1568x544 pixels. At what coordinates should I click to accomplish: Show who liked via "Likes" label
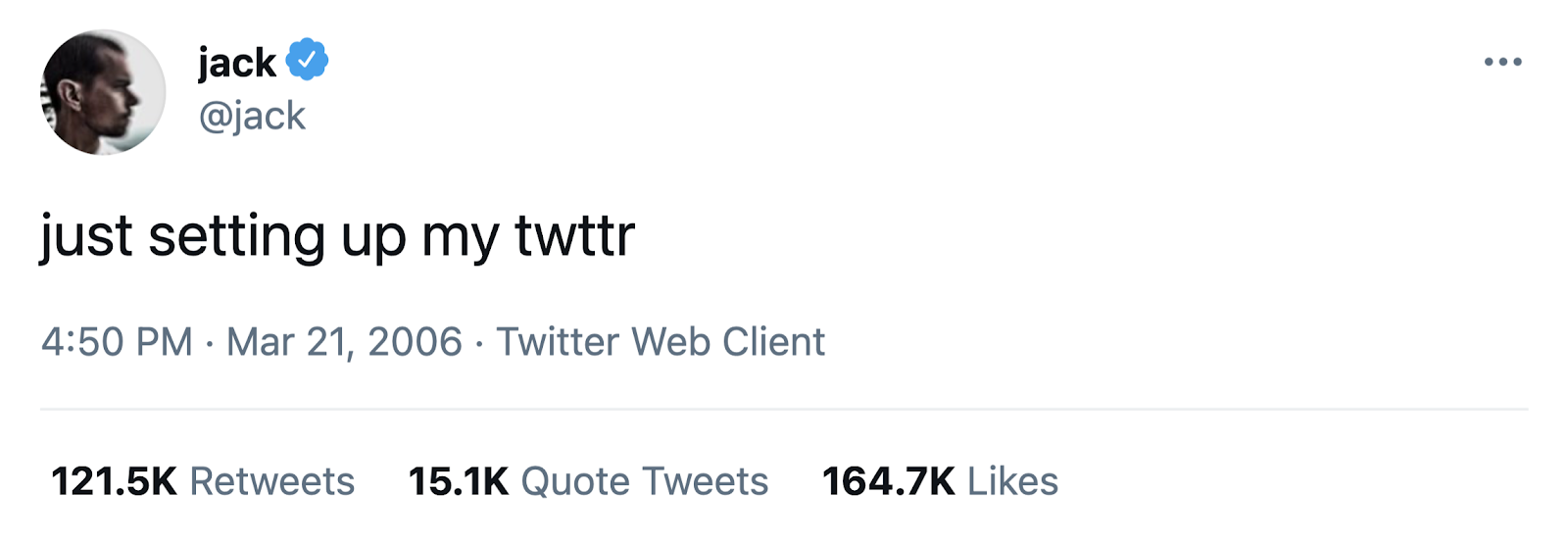(x=1012, y=481)
